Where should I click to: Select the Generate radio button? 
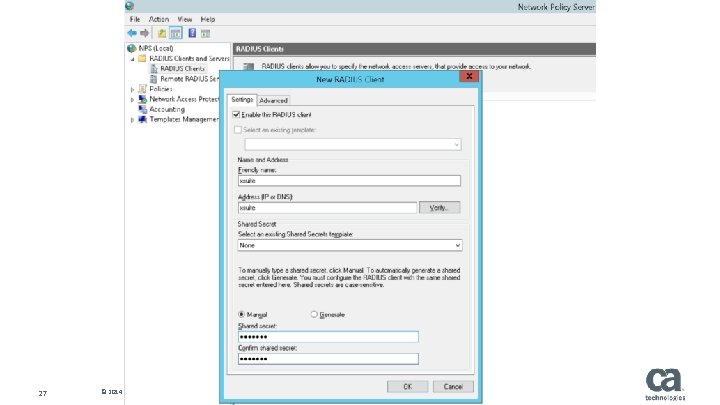314,315
